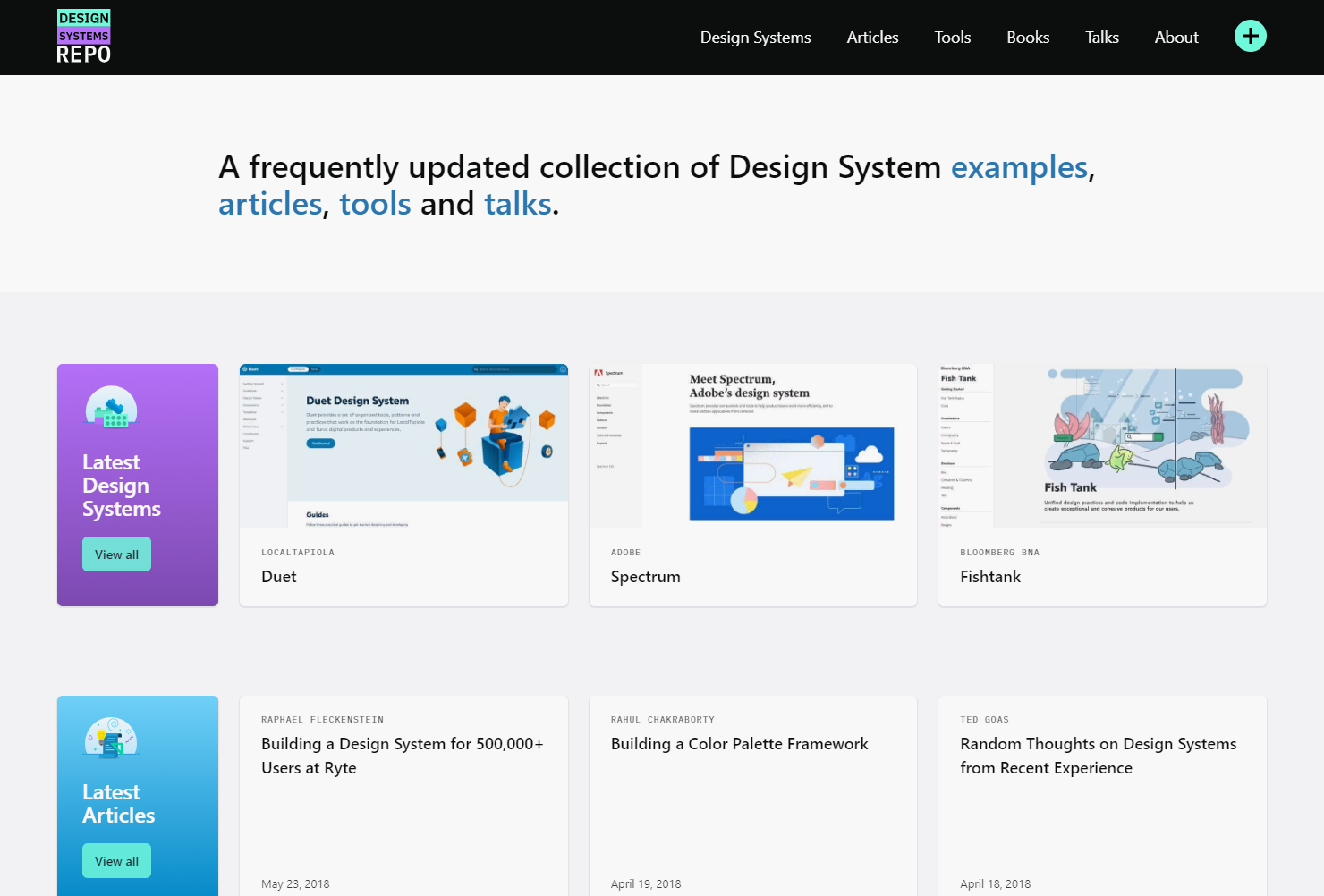This screenshot has width=1324, height=896.
Task: Click author name Raphael Fleckenstein
Action: (322, 720)
